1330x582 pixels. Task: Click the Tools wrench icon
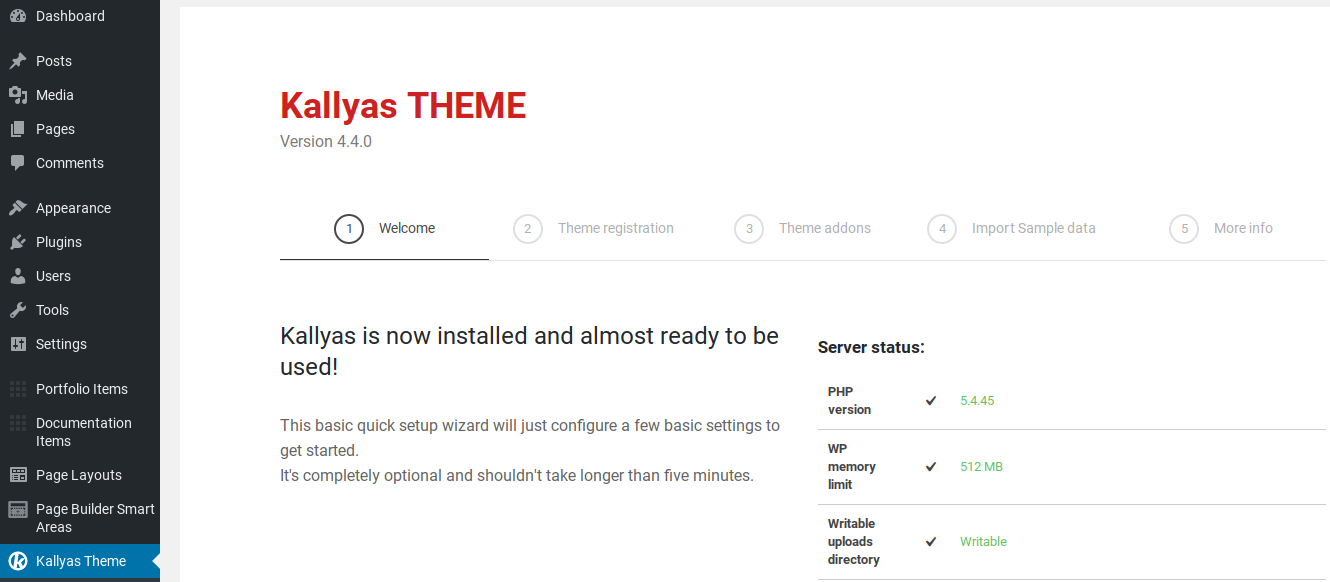[x=18, y=310]
